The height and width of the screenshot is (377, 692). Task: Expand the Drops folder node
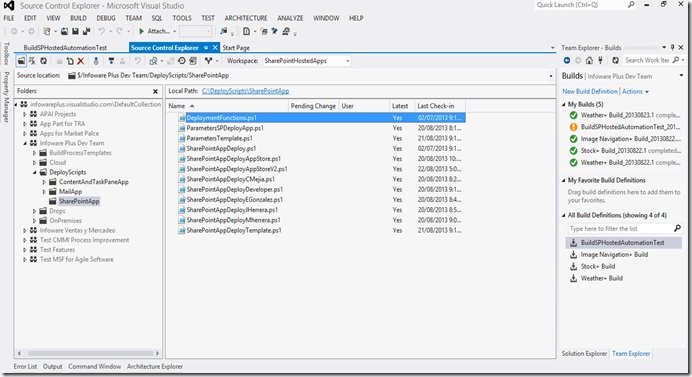34,211
